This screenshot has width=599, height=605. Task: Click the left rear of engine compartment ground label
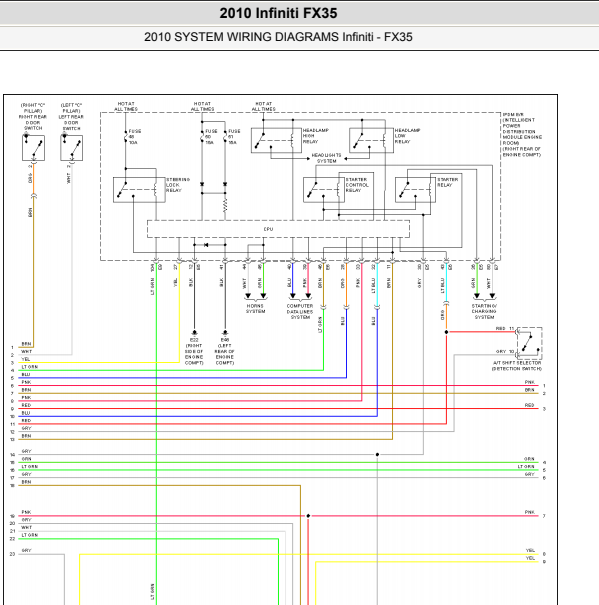point(225,352)
